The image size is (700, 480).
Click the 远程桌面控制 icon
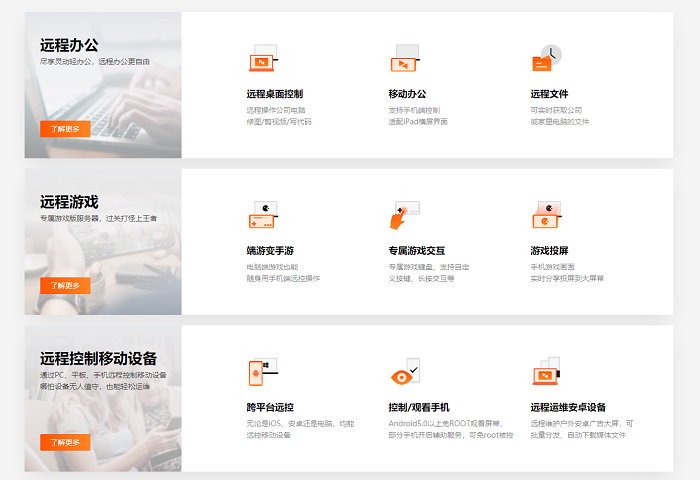point(262,59)
